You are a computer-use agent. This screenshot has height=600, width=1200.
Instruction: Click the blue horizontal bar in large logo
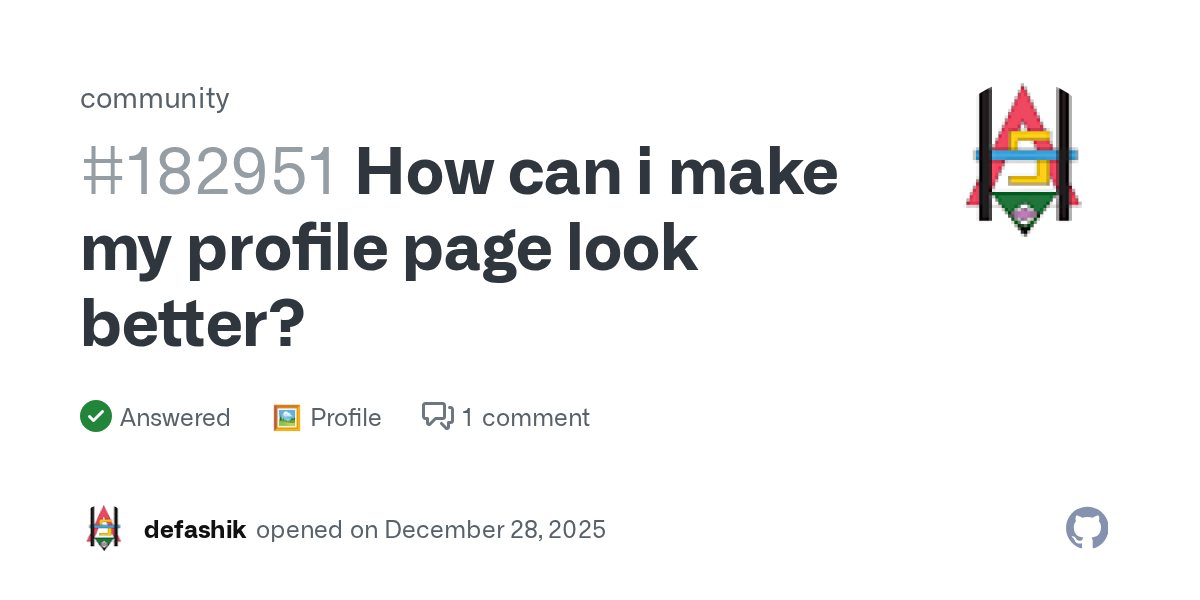[x=1024, y=155]
